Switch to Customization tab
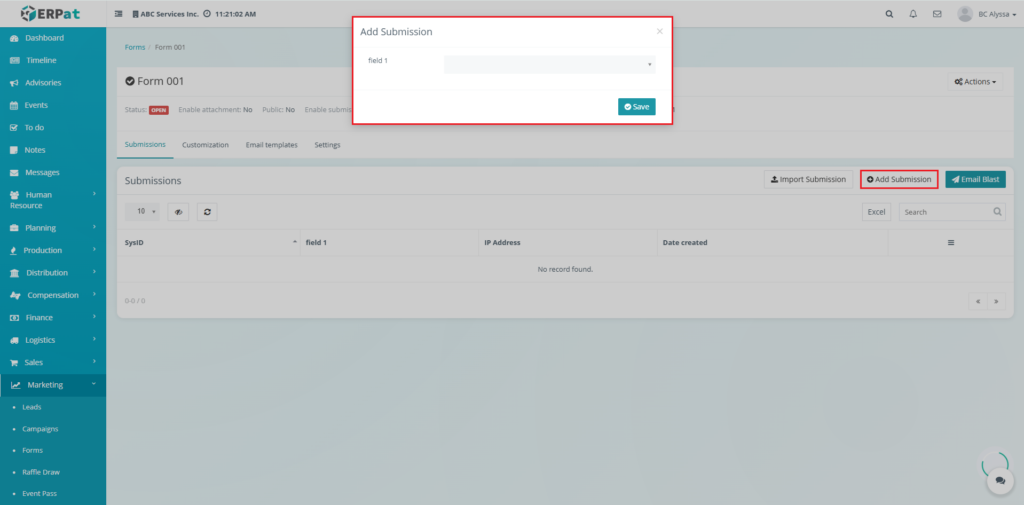This screenshot has height=505, width=1024. [x=205, y=145]
